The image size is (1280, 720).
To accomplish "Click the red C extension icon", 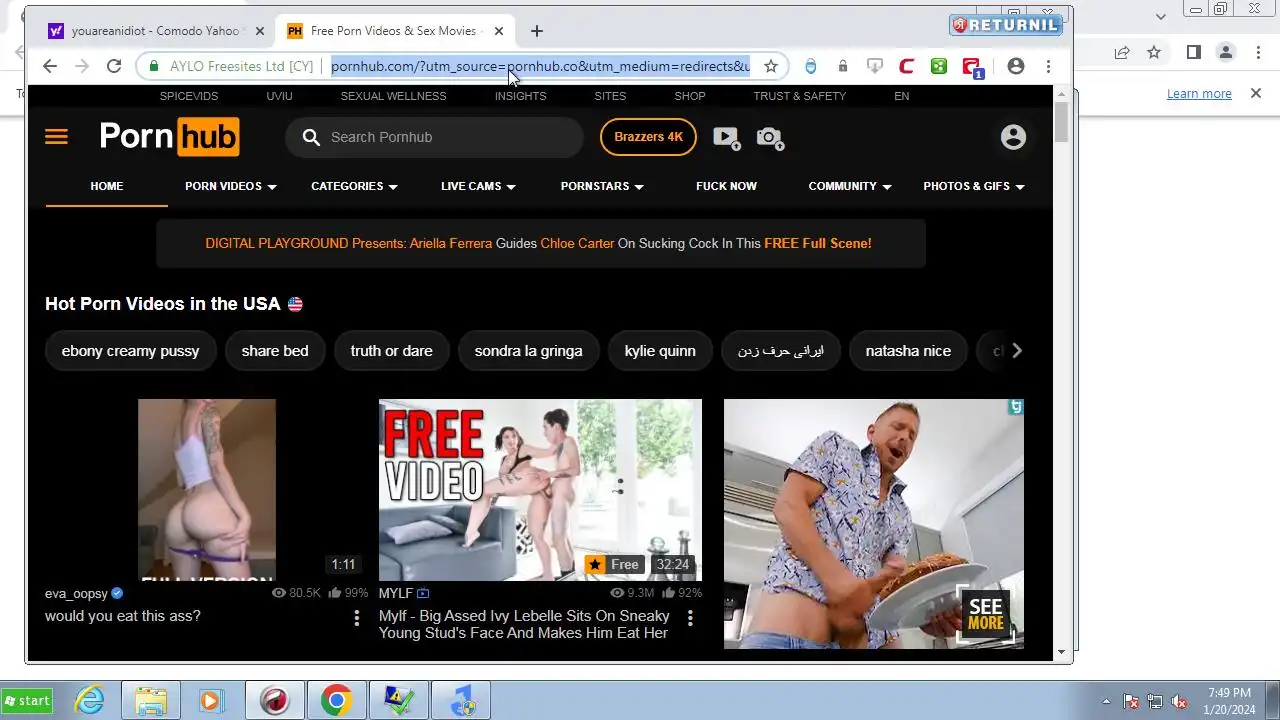I will click(x=907, y=66).
